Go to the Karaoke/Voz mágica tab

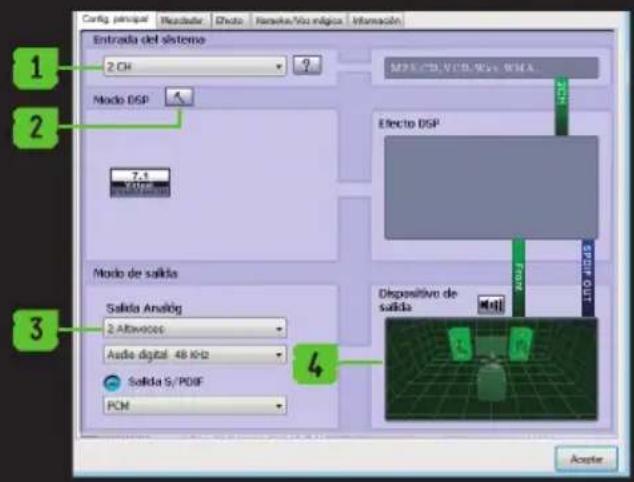pyautogui.click(x=297, y=20)
